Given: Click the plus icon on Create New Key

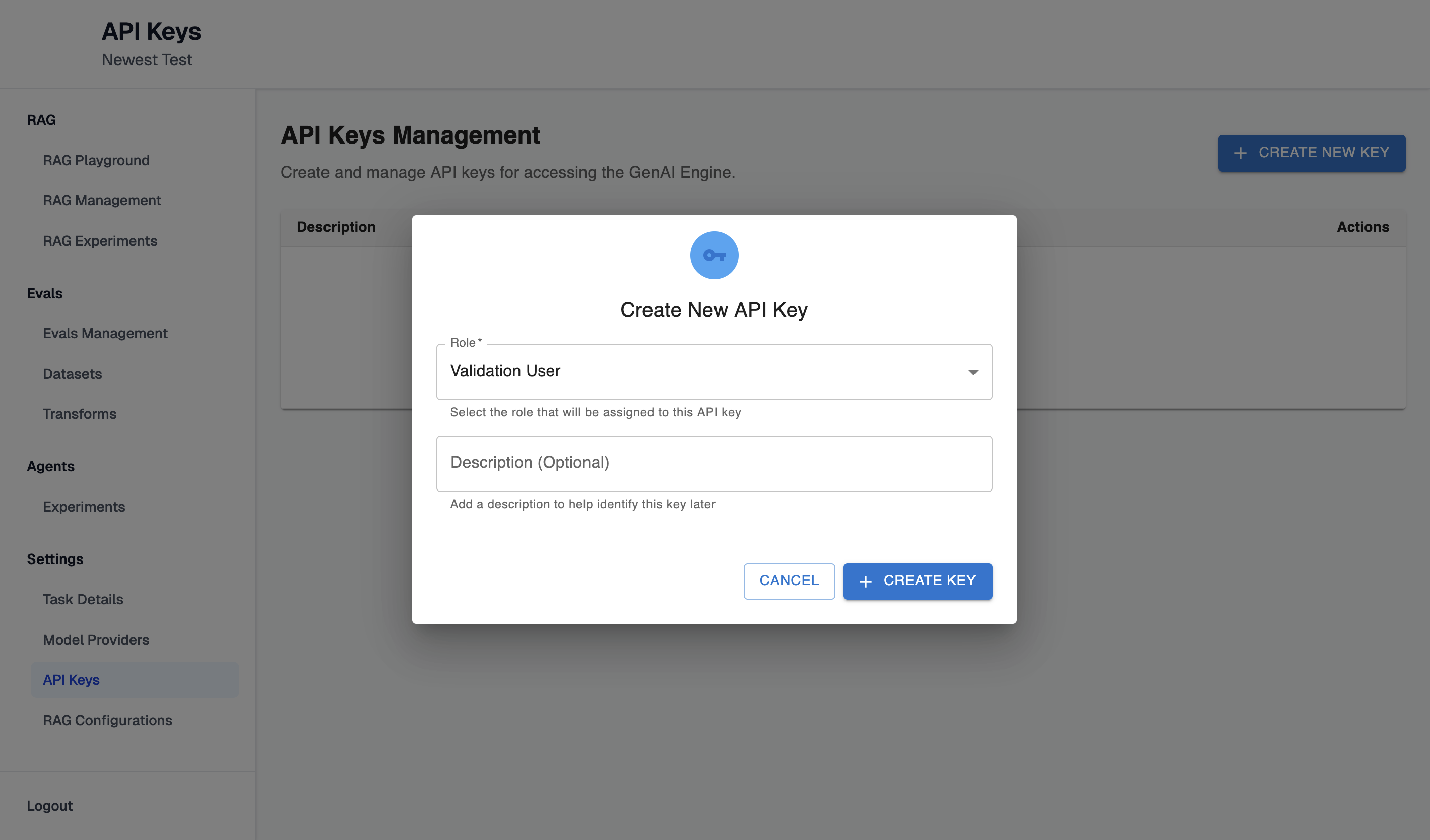Looking at the screenshot, I should coord(1241,153).
